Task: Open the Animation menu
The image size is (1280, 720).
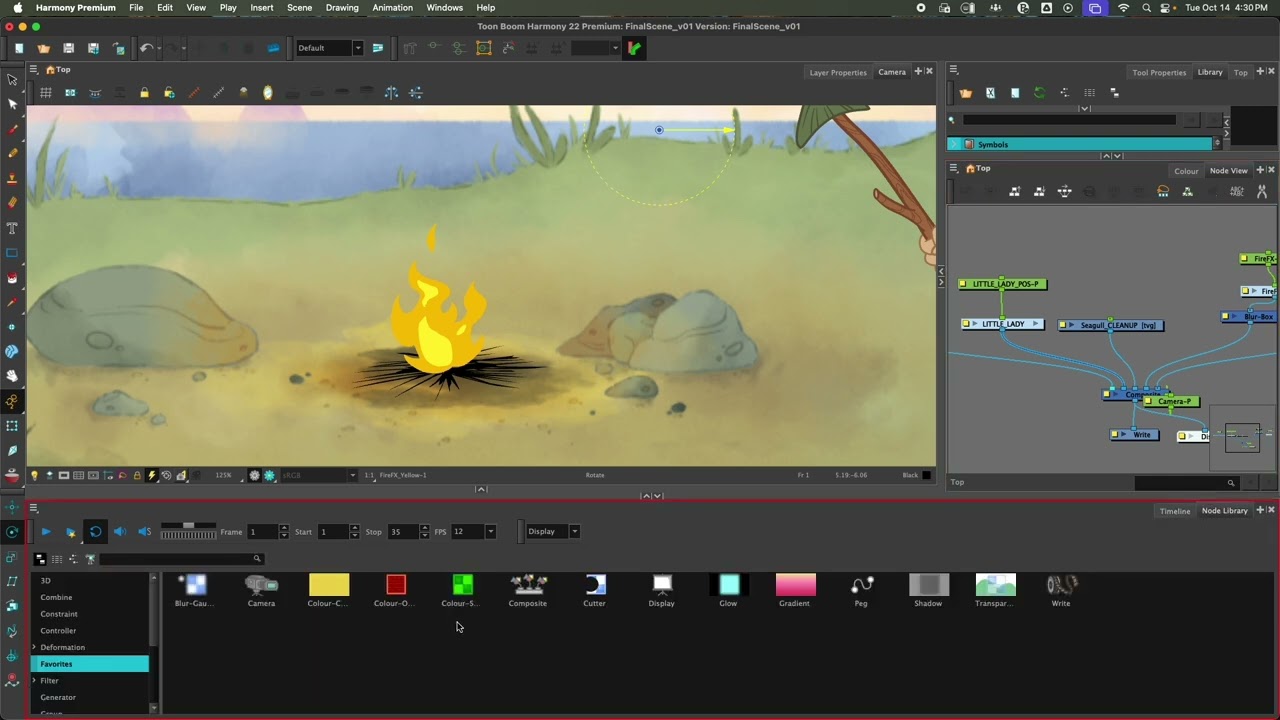Action: point(392,7)
